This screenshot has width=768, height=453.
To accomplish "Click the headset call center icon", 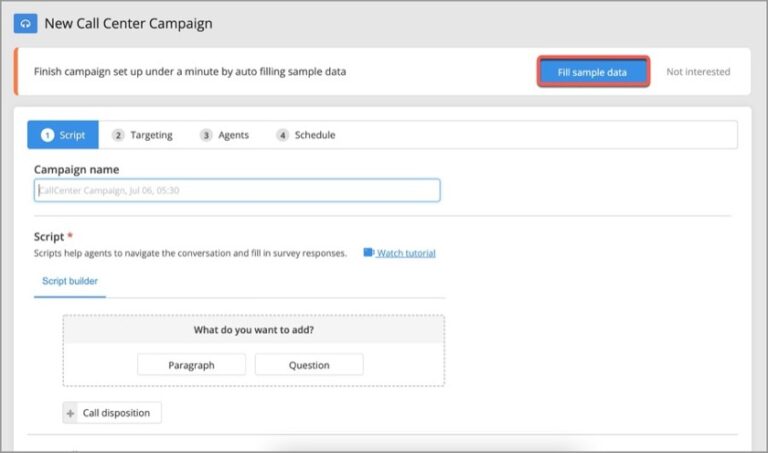I will tap(25, 23).
